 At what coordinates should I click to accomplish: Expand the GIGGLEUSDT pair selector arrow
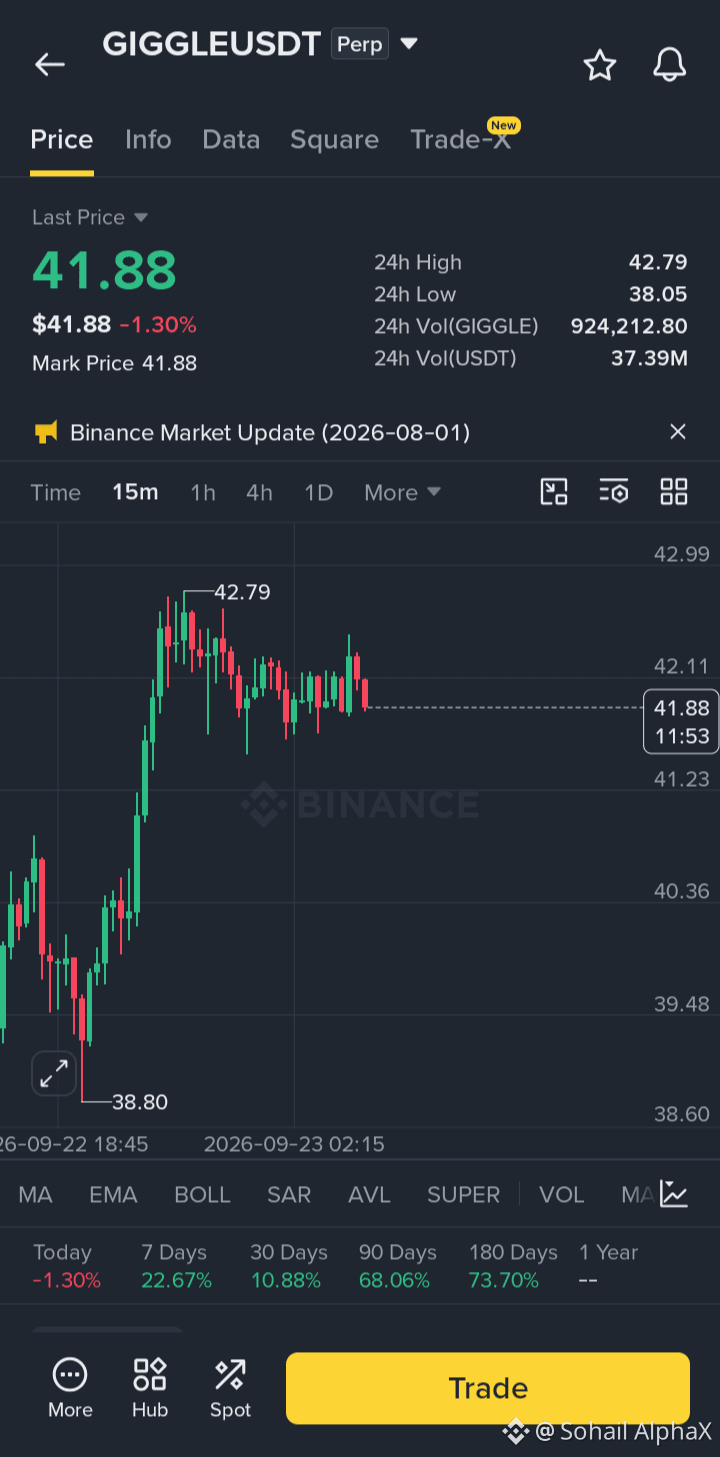coord(409,44)
